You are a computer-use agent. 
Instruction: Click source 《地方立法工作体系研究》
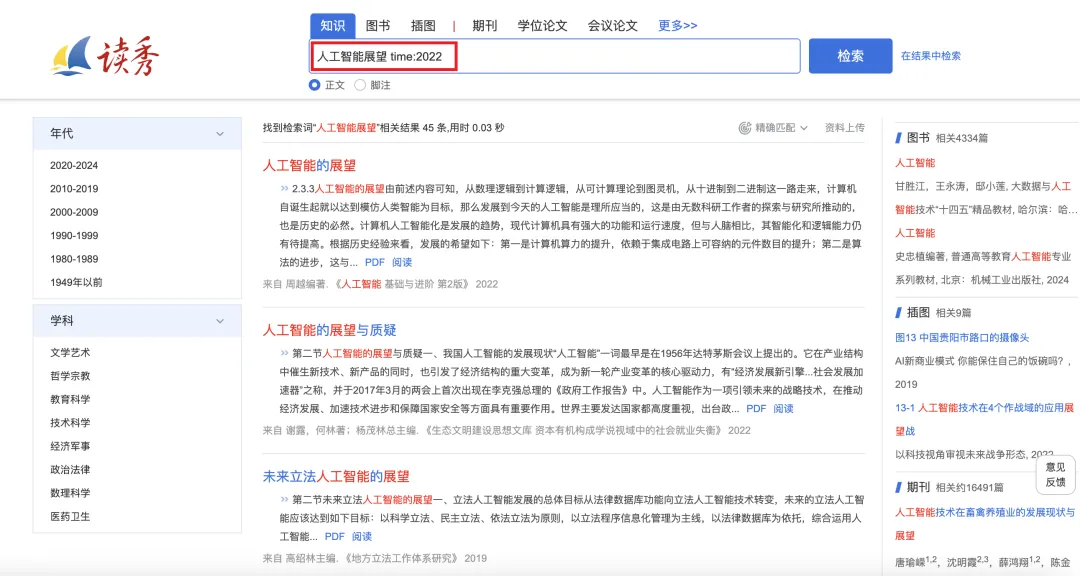pyautogui.click(x=401, y=558)
